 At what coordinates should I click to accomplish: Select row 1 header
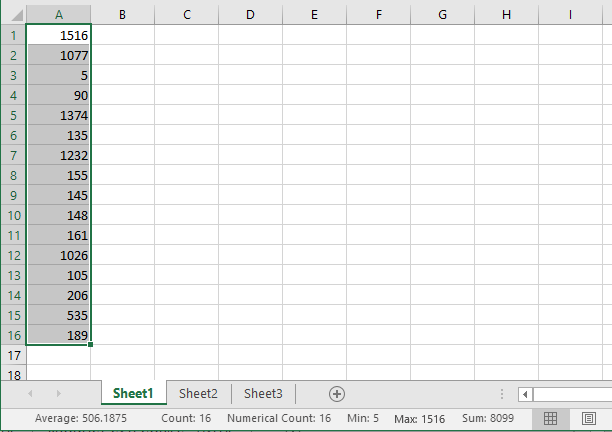[14, 35]
